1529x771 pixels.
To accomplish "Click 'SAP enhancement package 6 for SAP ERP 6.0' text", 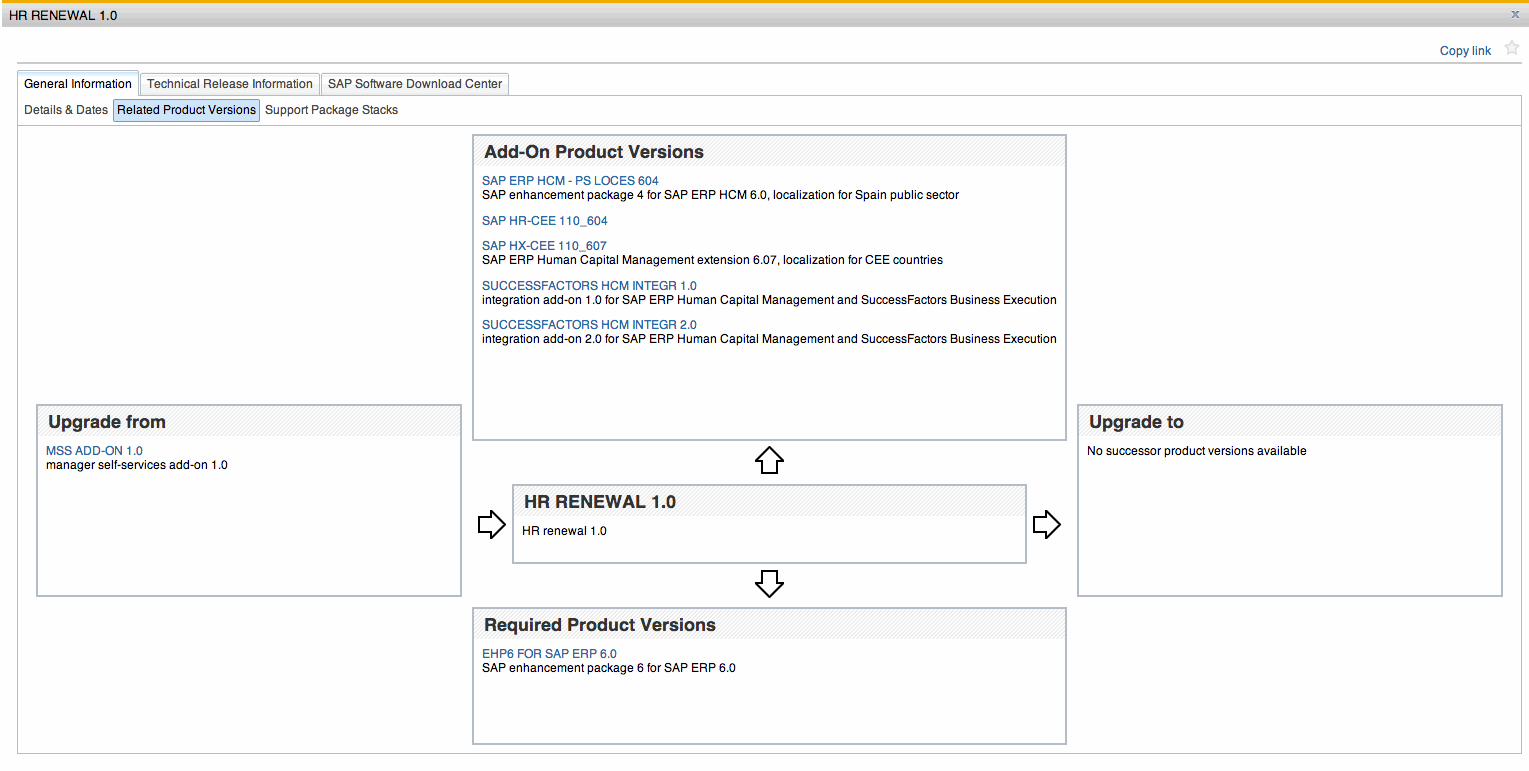I will [x=609, y=668].
